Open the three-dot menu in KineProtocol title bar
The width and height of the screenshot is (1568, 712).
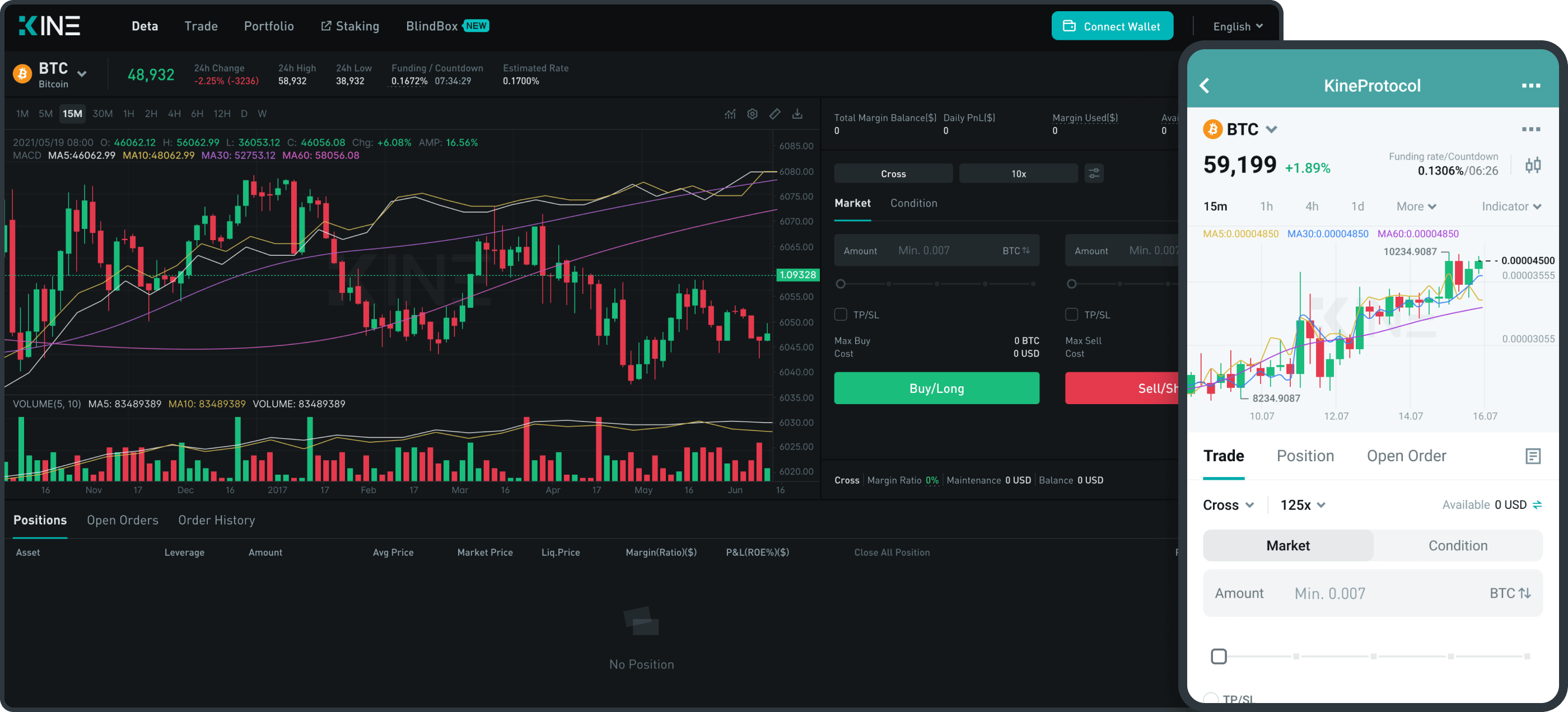click(x=1531, y=86)
